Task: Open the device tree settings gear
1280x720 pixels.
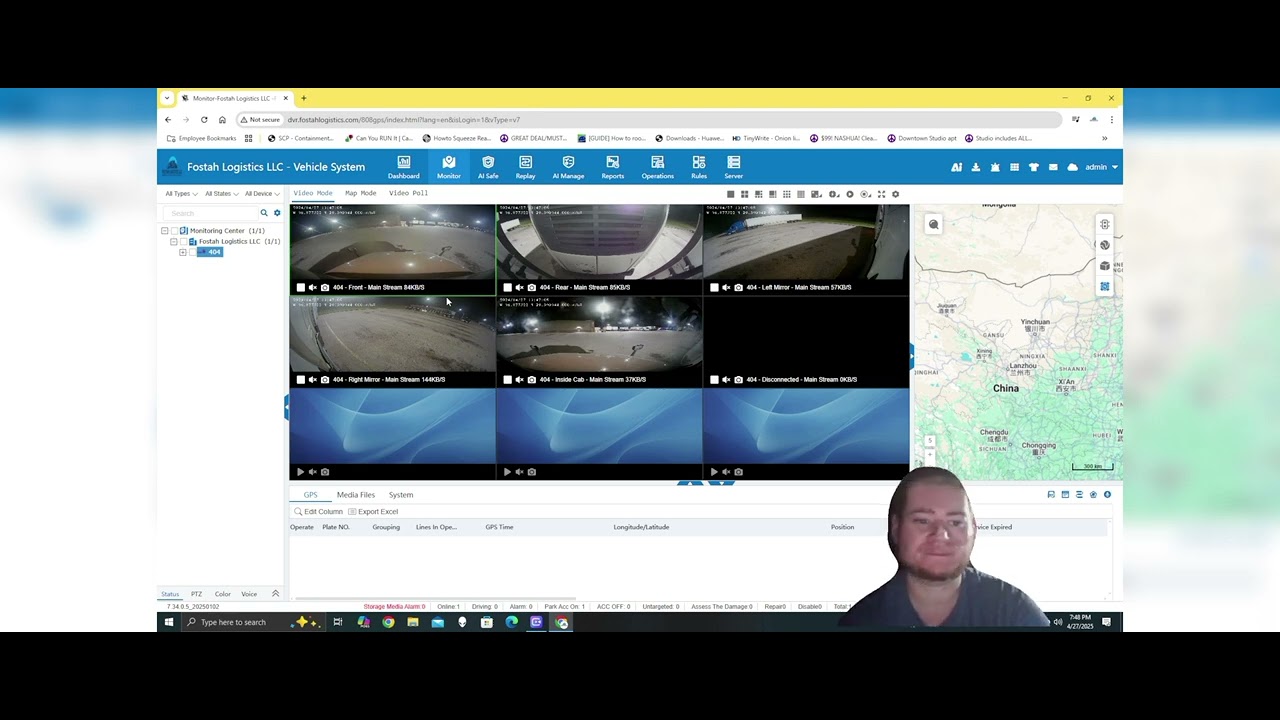Action: [x=277, y=213]
